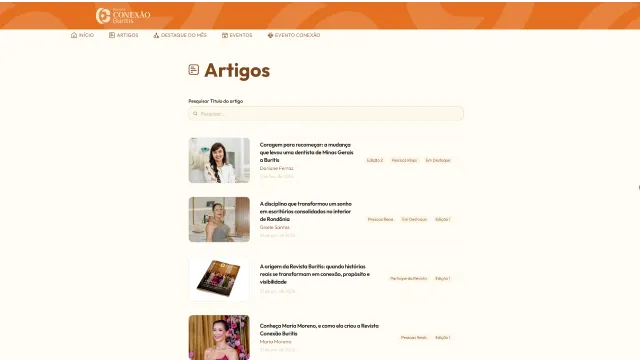Click 'Participe da Revista' tag

click(408, 279)
